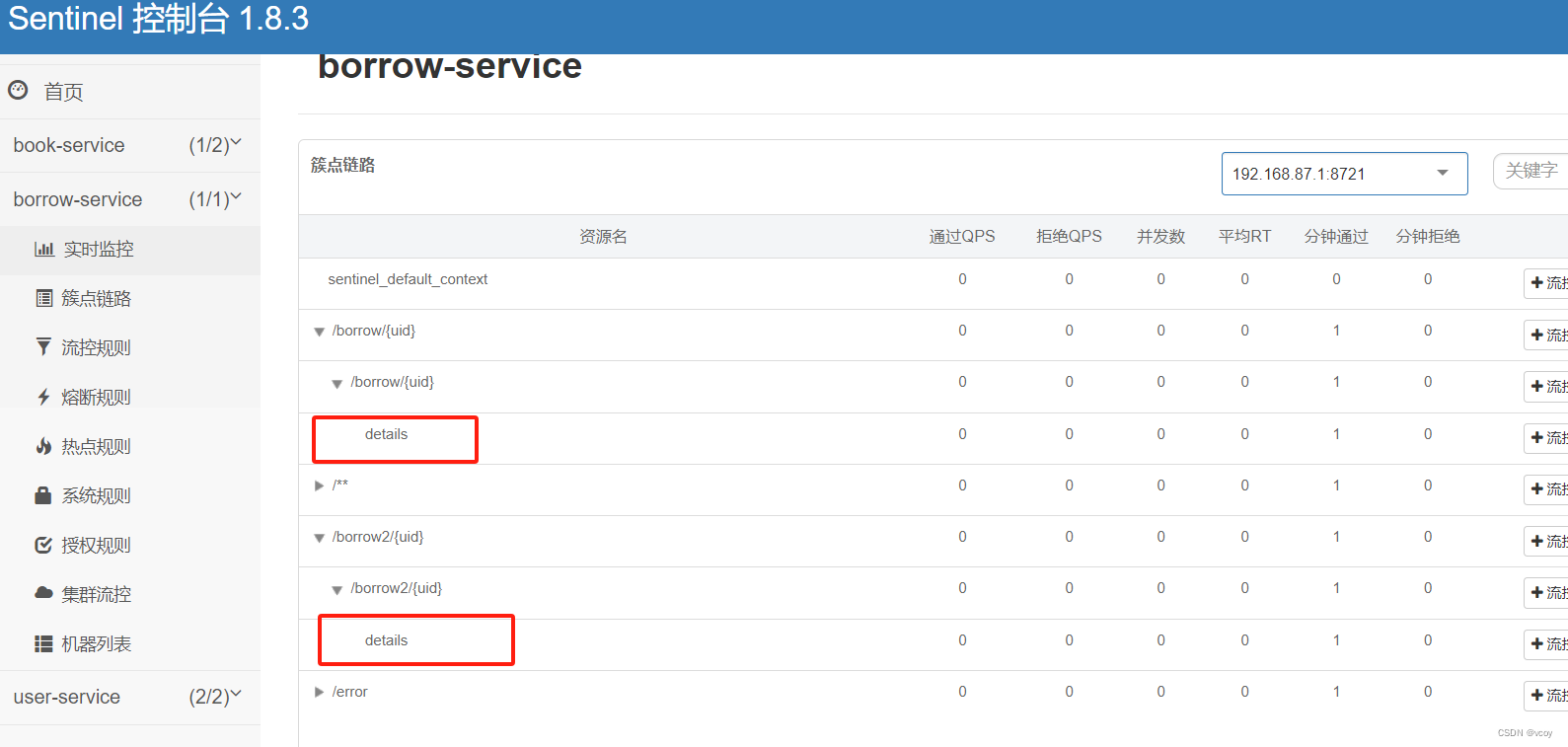Screen dimensions: 1568x747
Task: Collapse the top-level /borrow/{uid} tree node
Action: (x=320, y=332)
